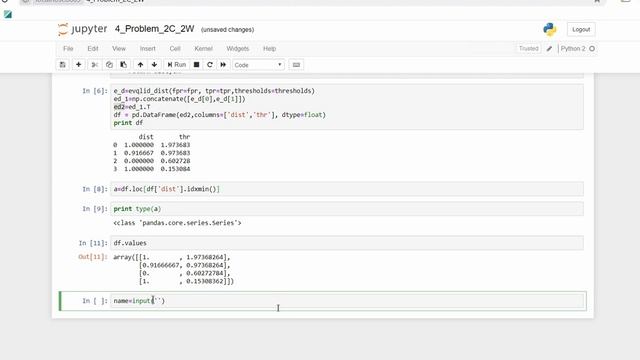This screenshot has width=640, height=360.
Task: Move selected cell down arrow
Action: pyautogui.click(x=154, y=65)
